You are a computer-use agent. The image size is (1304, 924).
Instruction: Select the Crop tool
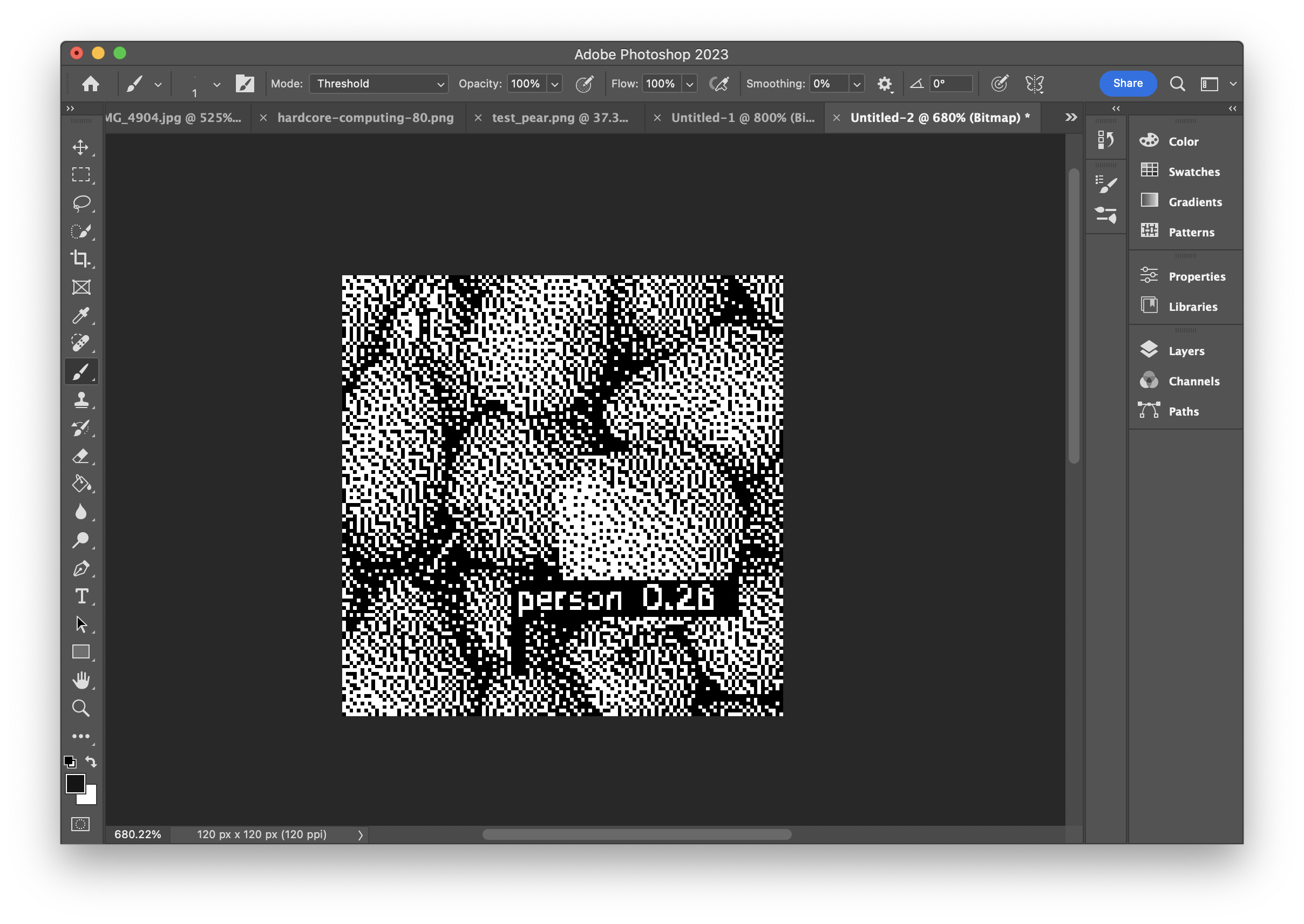(81, 259)
